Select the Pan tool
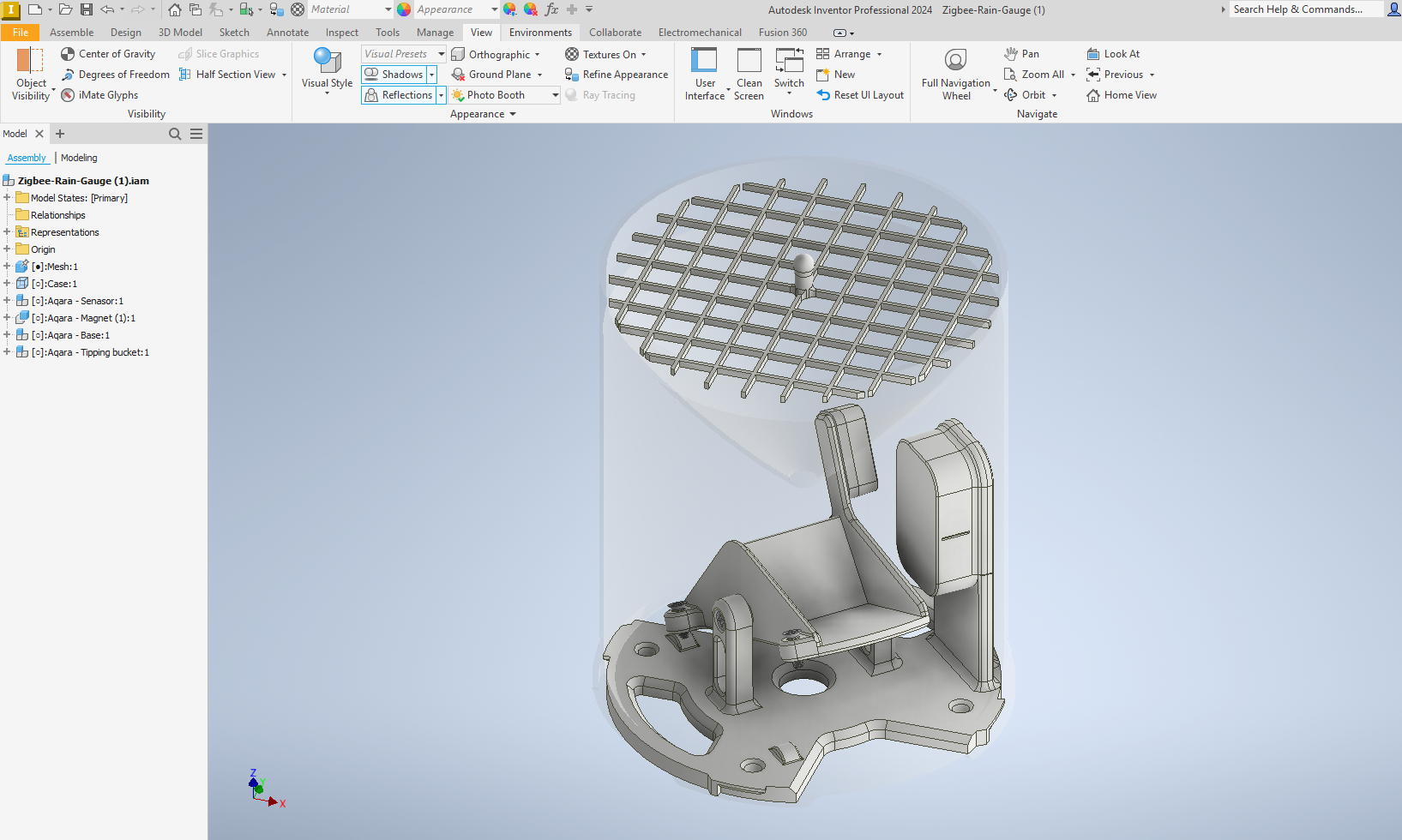 click(x=1021, y=54)
